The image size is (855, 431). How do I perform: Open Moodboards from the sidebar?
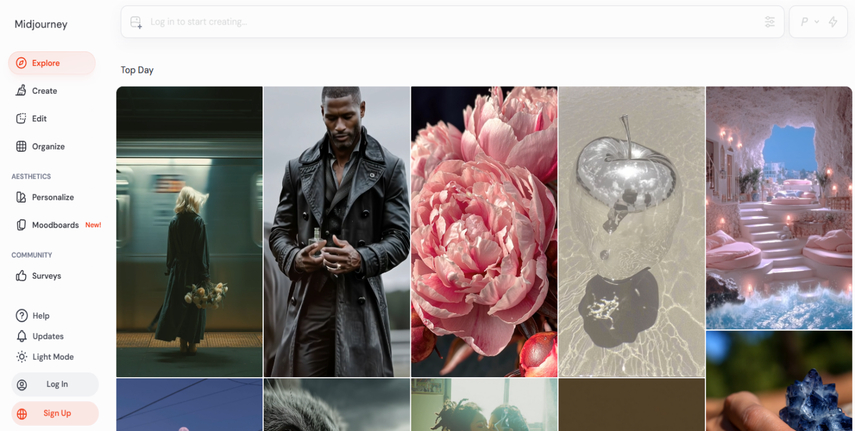(x=55, y=225)
